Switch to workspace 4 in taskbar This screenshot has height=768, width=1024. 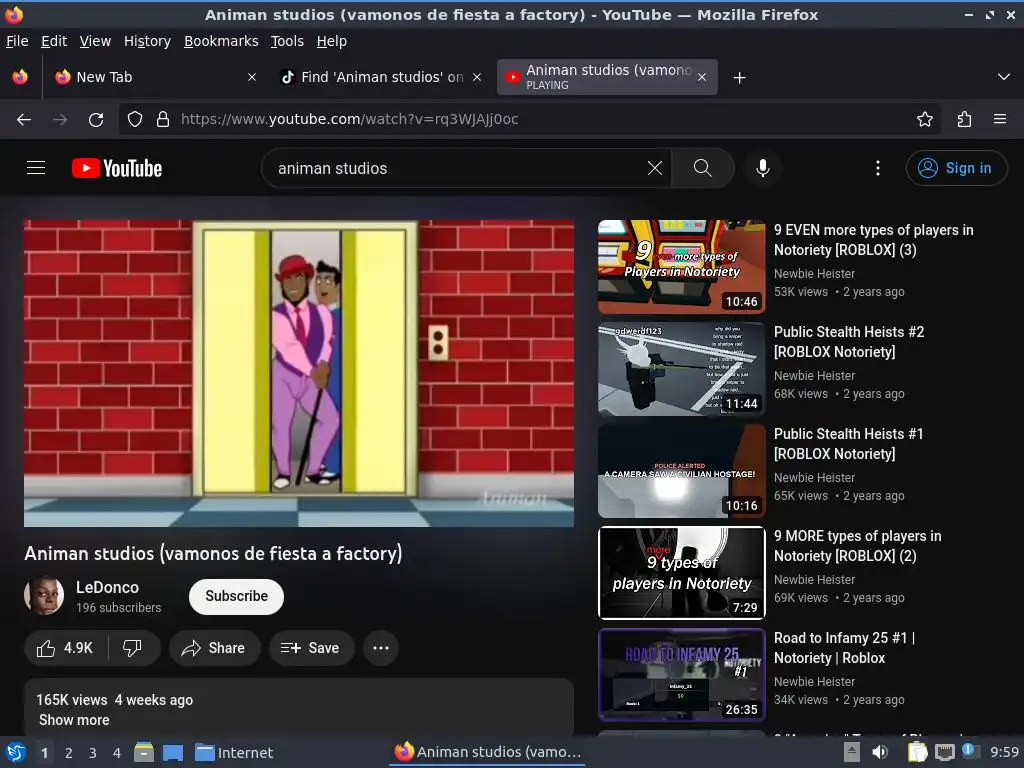click(117, 753)
